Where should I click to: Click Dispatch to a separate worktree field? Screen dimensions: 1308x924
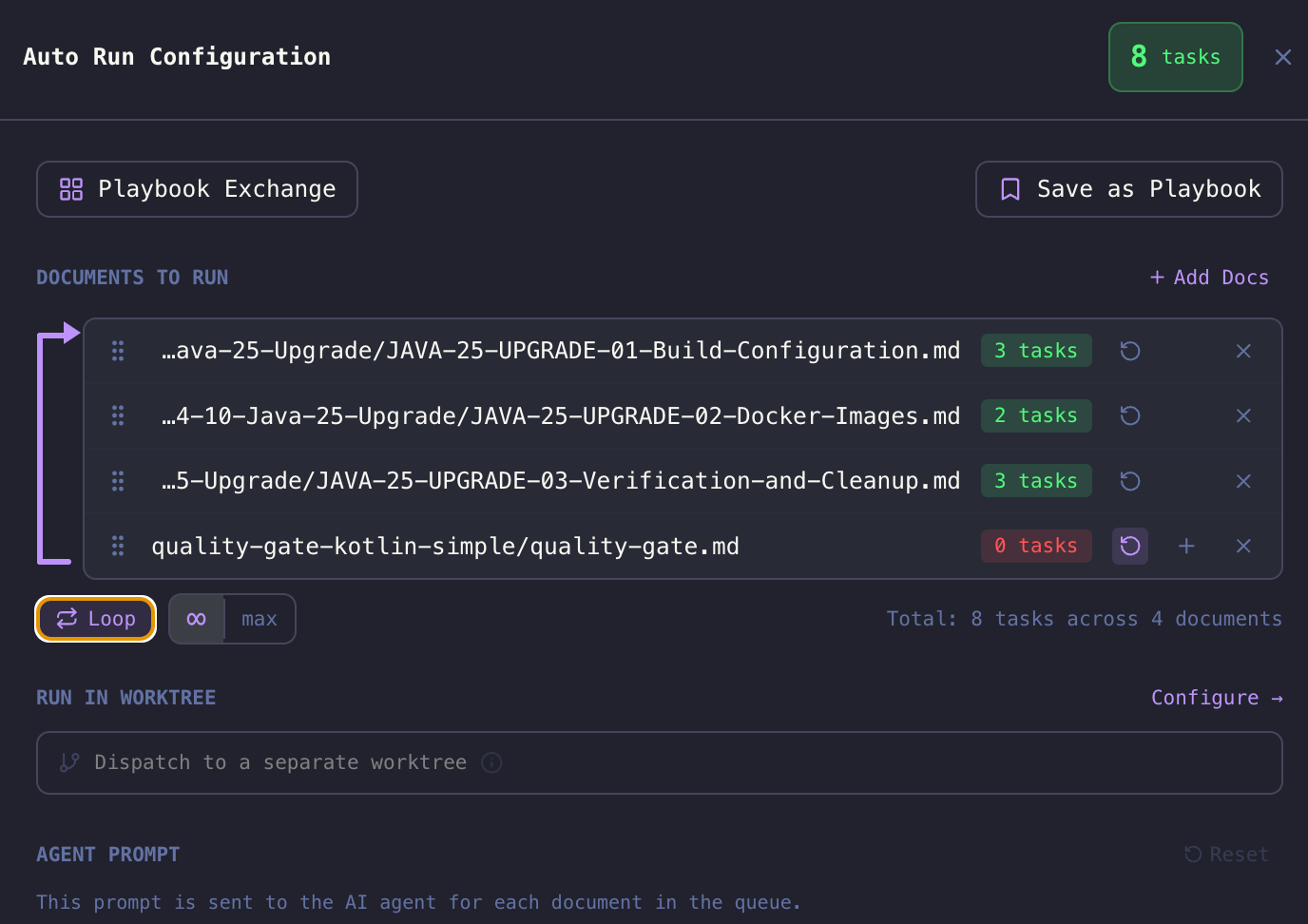point(659,762)
